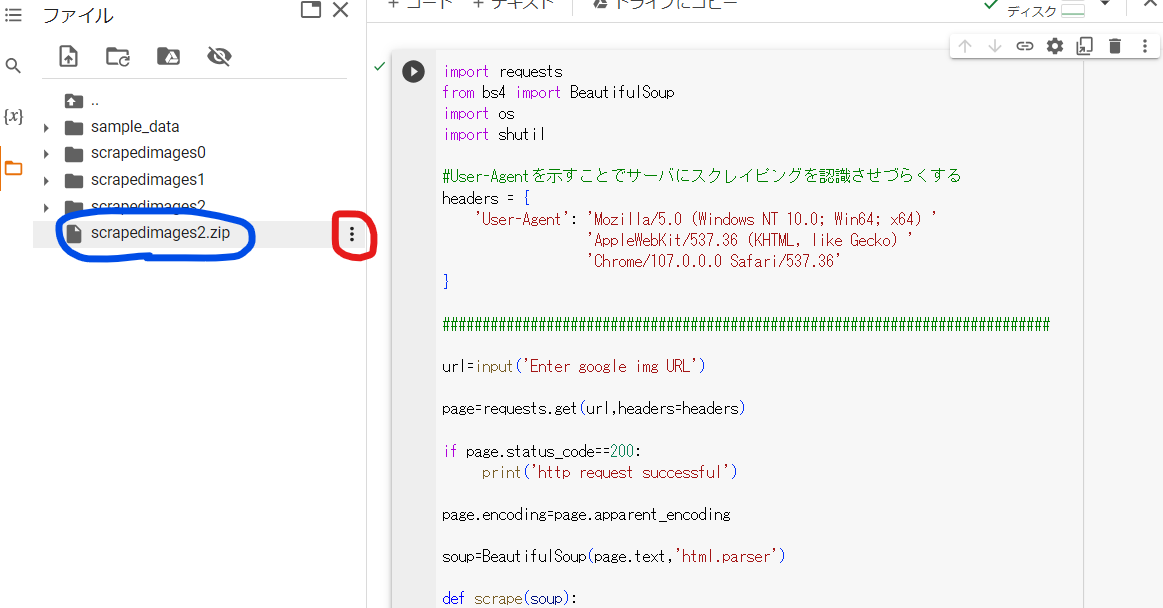Run the code cell
The height and width of the screenshot is (608, 1163).
(413, 72)
